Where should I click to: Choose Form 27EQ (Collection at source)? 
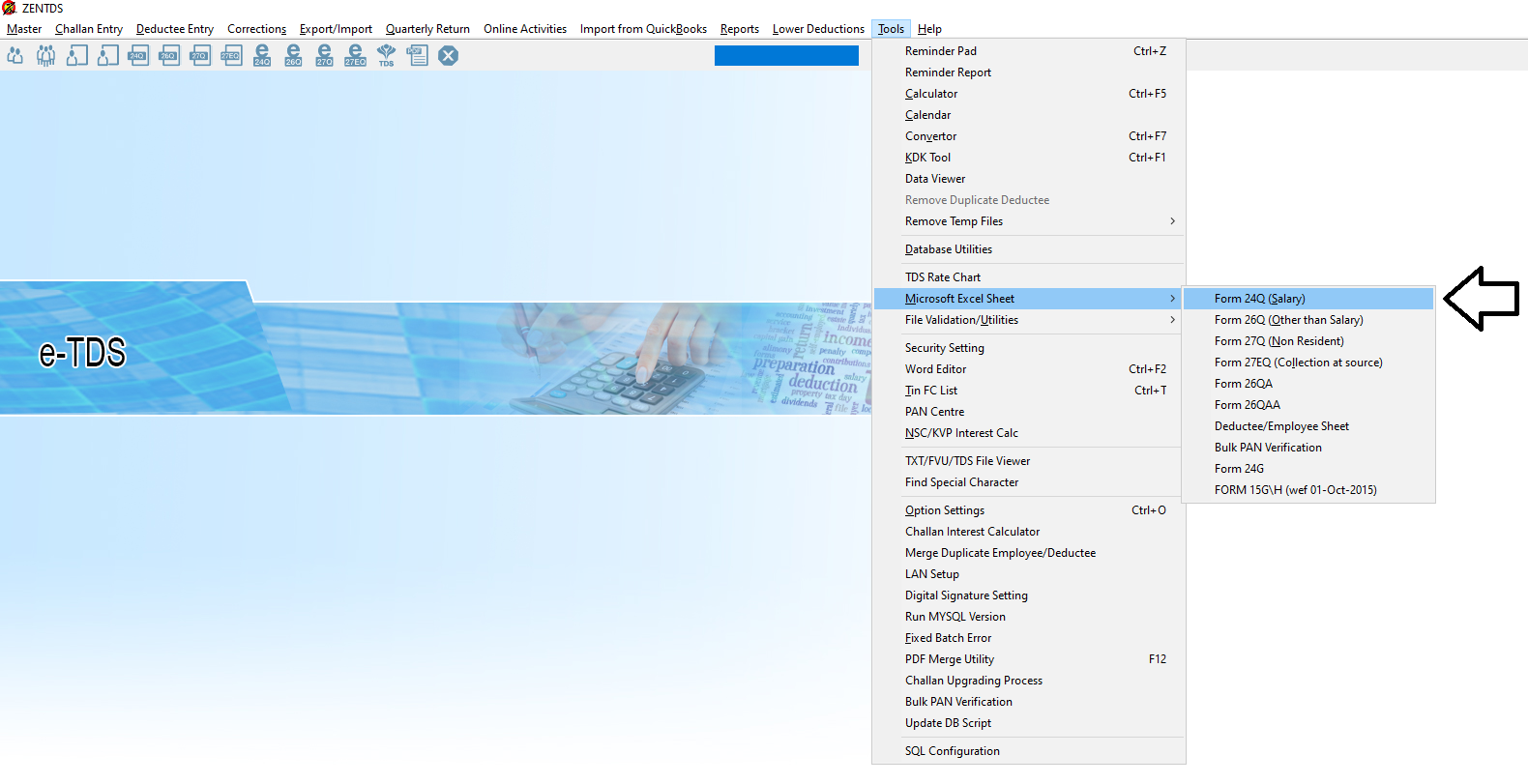pyautogui.click(x=1308, y=363)
